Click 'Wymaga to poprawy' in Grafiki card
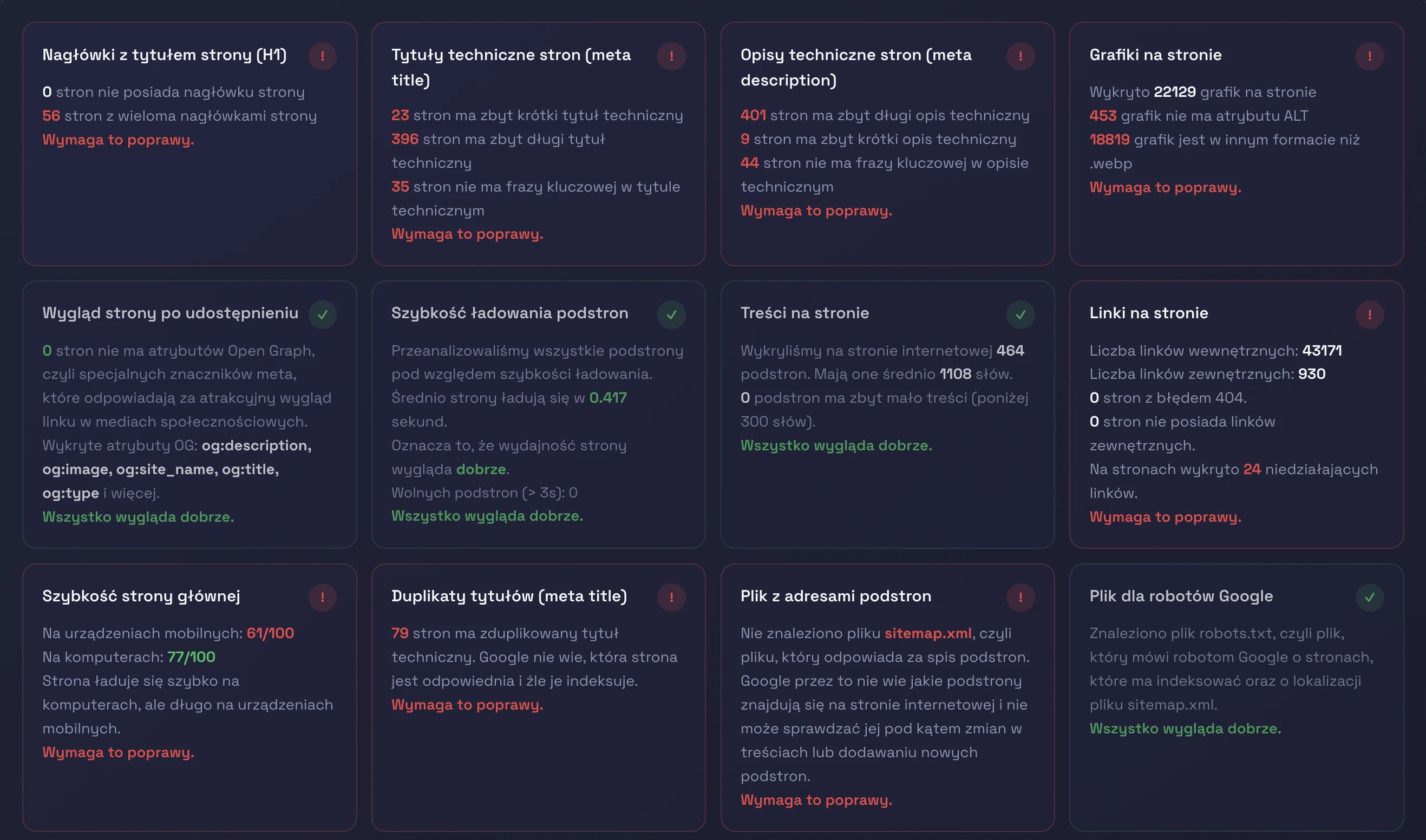Viewport: 1426px width, 840px height. tap(1165, 187)
